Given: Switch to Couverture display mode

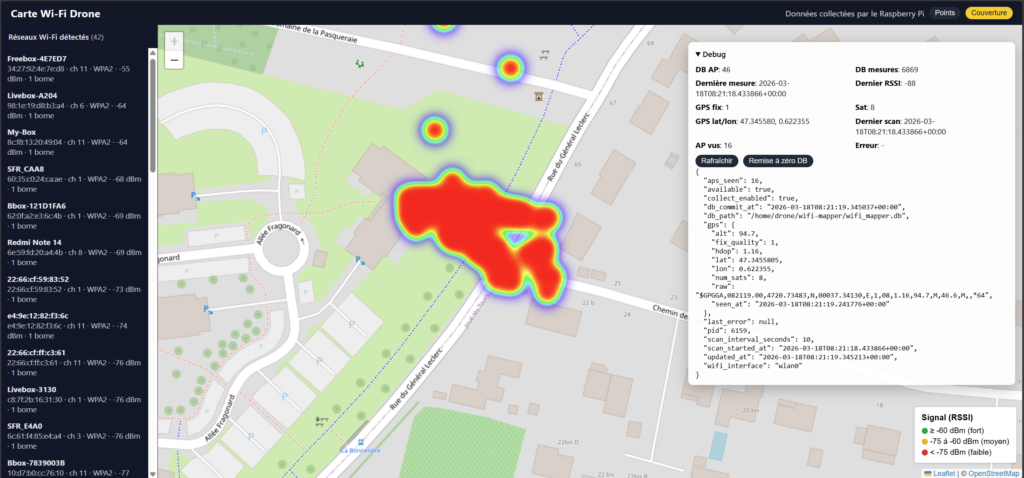Looking at the screenshot, I should pos(989,13).
